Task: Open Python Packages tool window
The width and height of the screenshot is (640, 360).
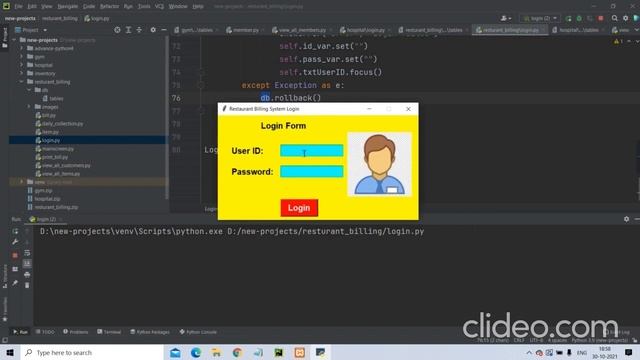Action: tap(150, 332)
